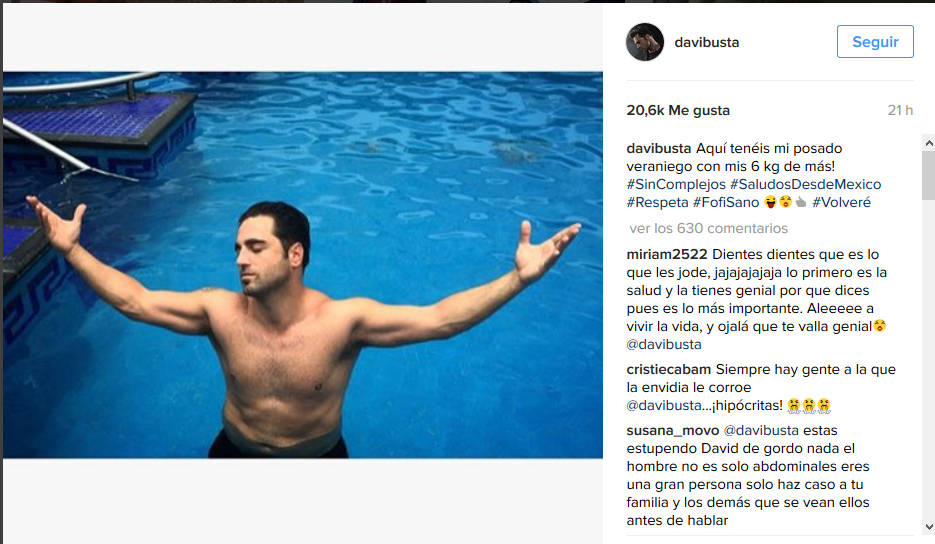Click the 21 h post timestamp
The height and width of the screenshot is (544, 935).
click(900, 110)
